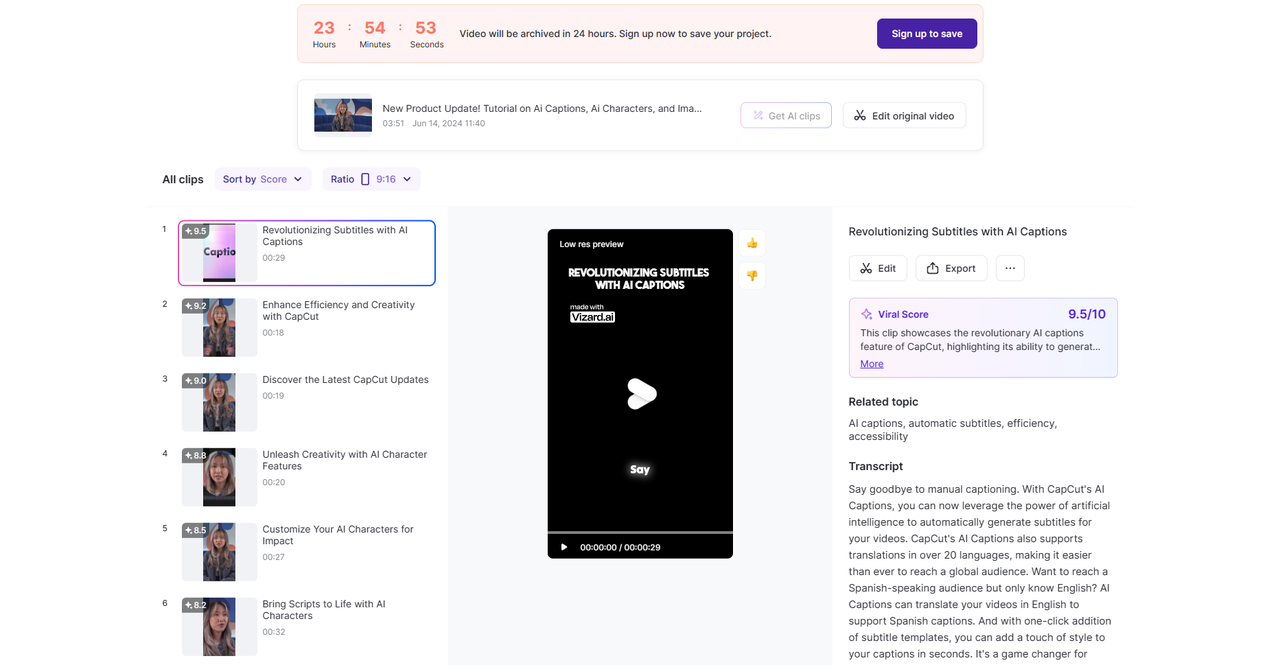Select clip 2 thumbnail scored 9.2

[x=219, y=327]
